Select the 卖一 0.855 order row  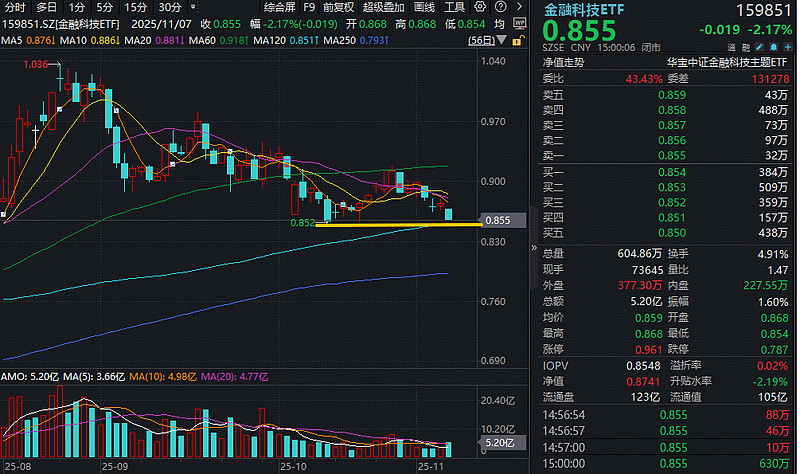(x=665, y=156)
